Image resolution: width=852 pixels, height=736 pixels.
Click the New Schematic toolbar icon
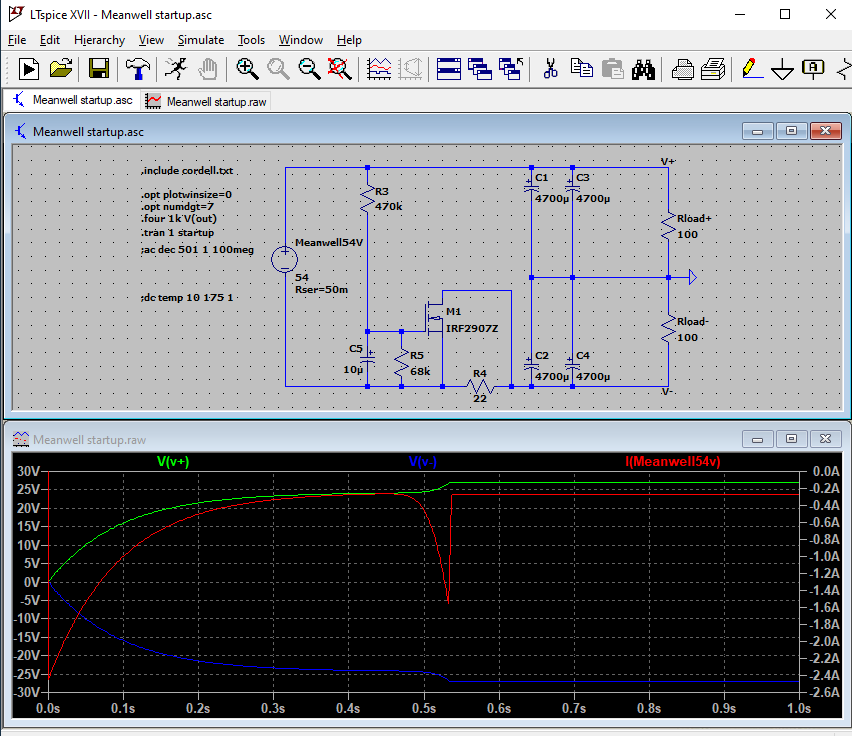tap(29, 69)
